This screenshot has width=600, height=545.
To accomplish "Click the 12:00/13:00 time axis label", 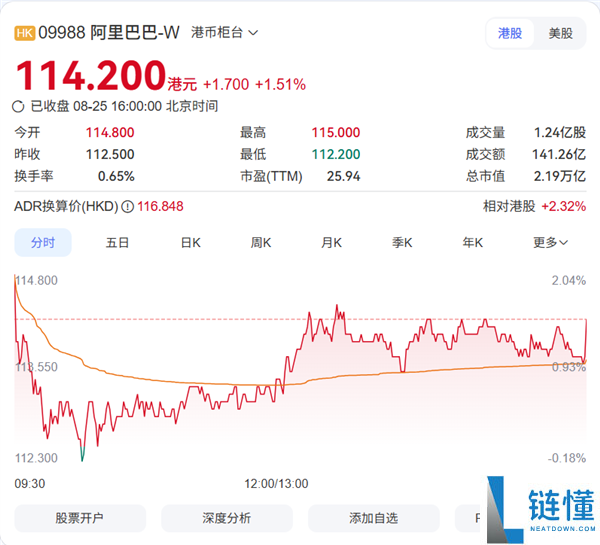I will 276,484.
